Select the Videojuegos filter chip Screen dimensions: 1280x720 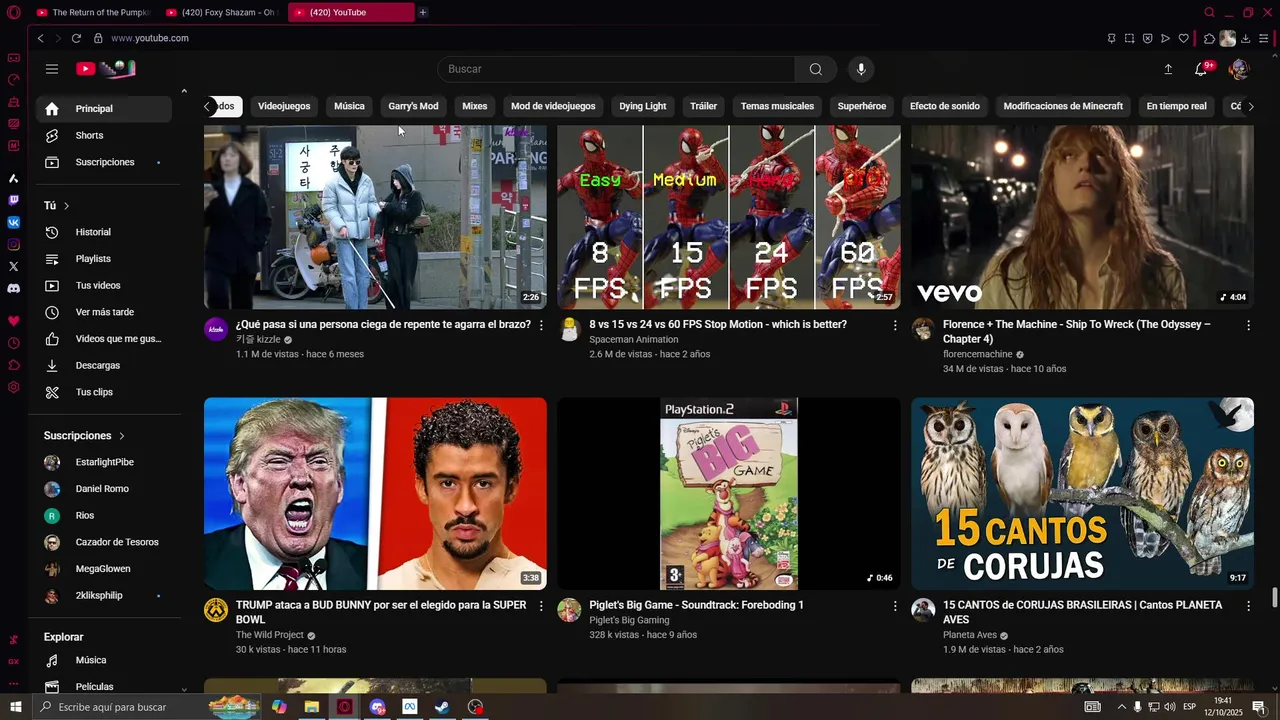click(x=284, y=106)
